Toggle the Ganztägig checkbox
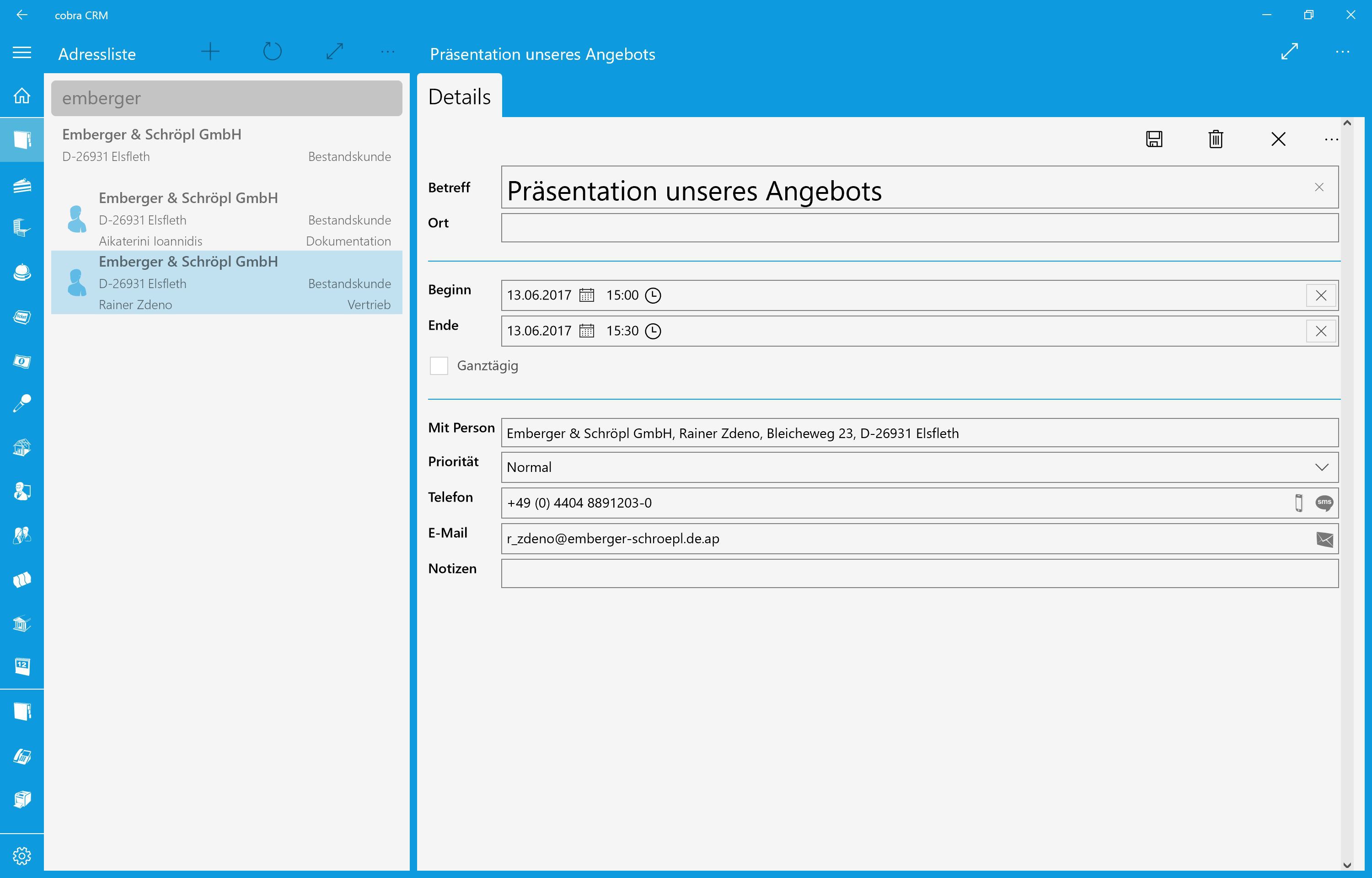 click(x=438, y=366)
